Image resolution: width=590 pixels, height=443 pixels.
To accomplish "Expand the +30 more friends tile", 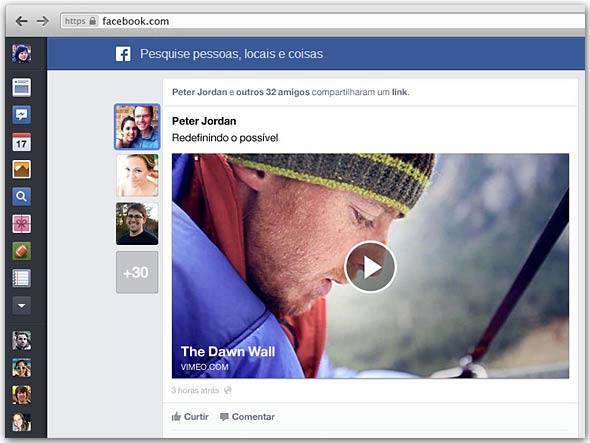I will (137, 272).
